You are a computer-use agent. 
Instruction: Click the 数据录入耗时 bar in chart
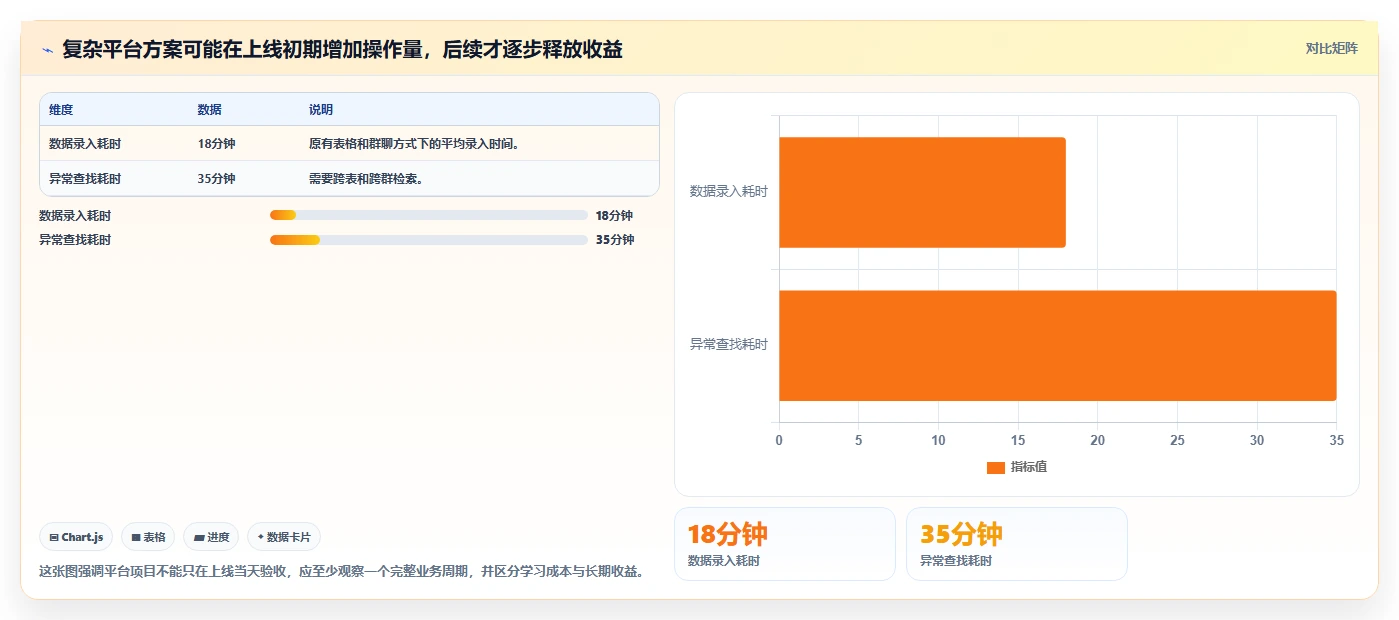[922, 192]
